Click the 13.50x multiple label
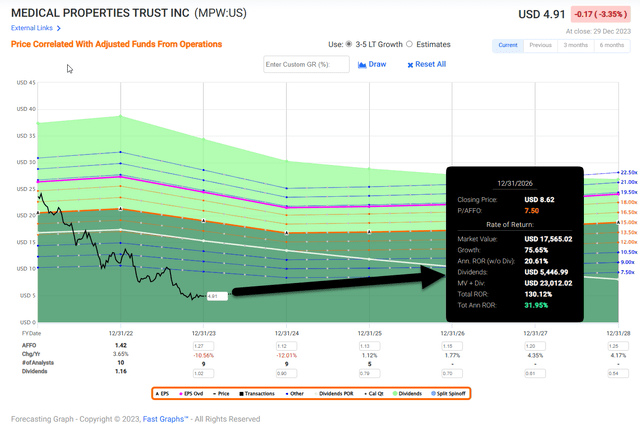This screenshot has height=425, width=640. 629,232
